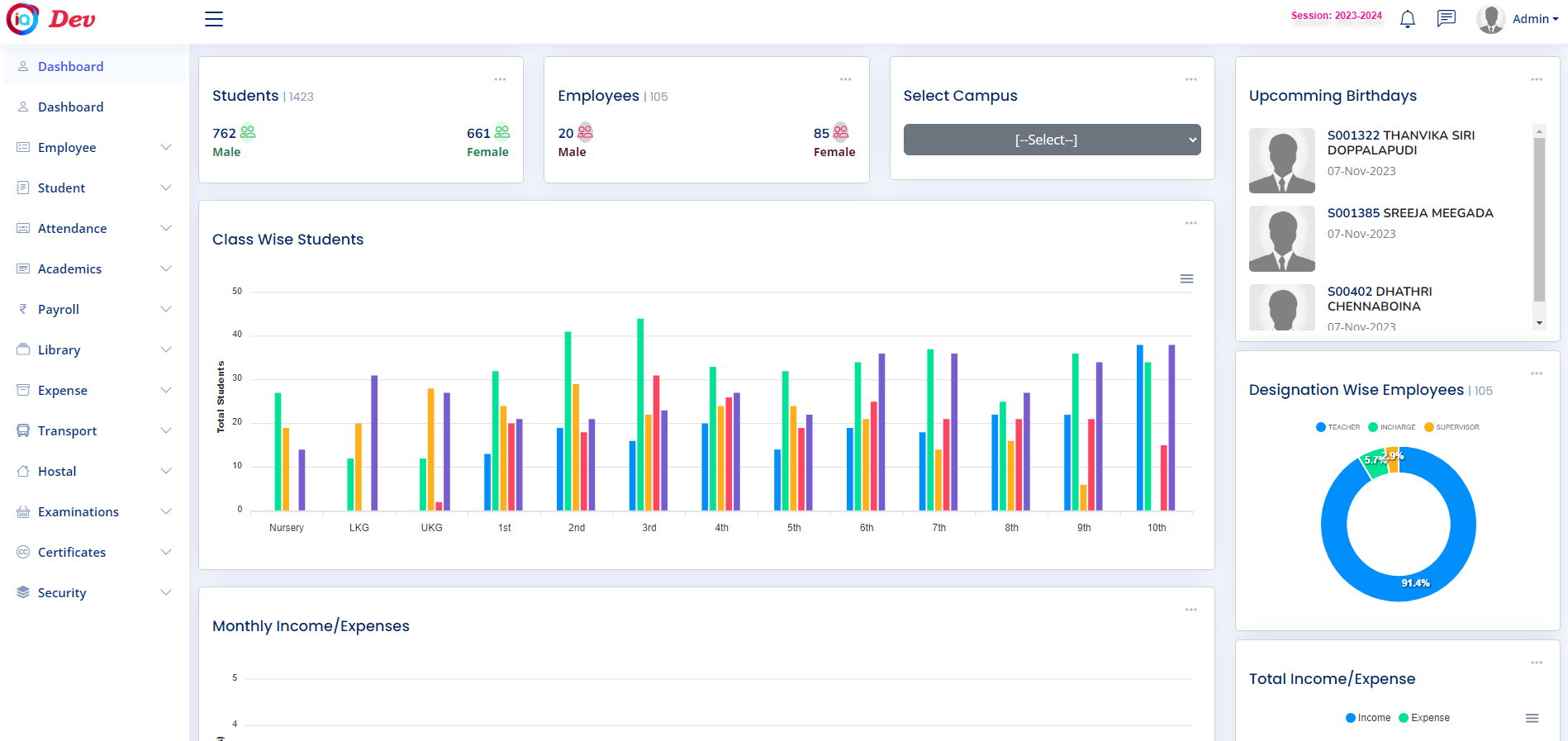Click the Dev logo icon

(23, 19)
